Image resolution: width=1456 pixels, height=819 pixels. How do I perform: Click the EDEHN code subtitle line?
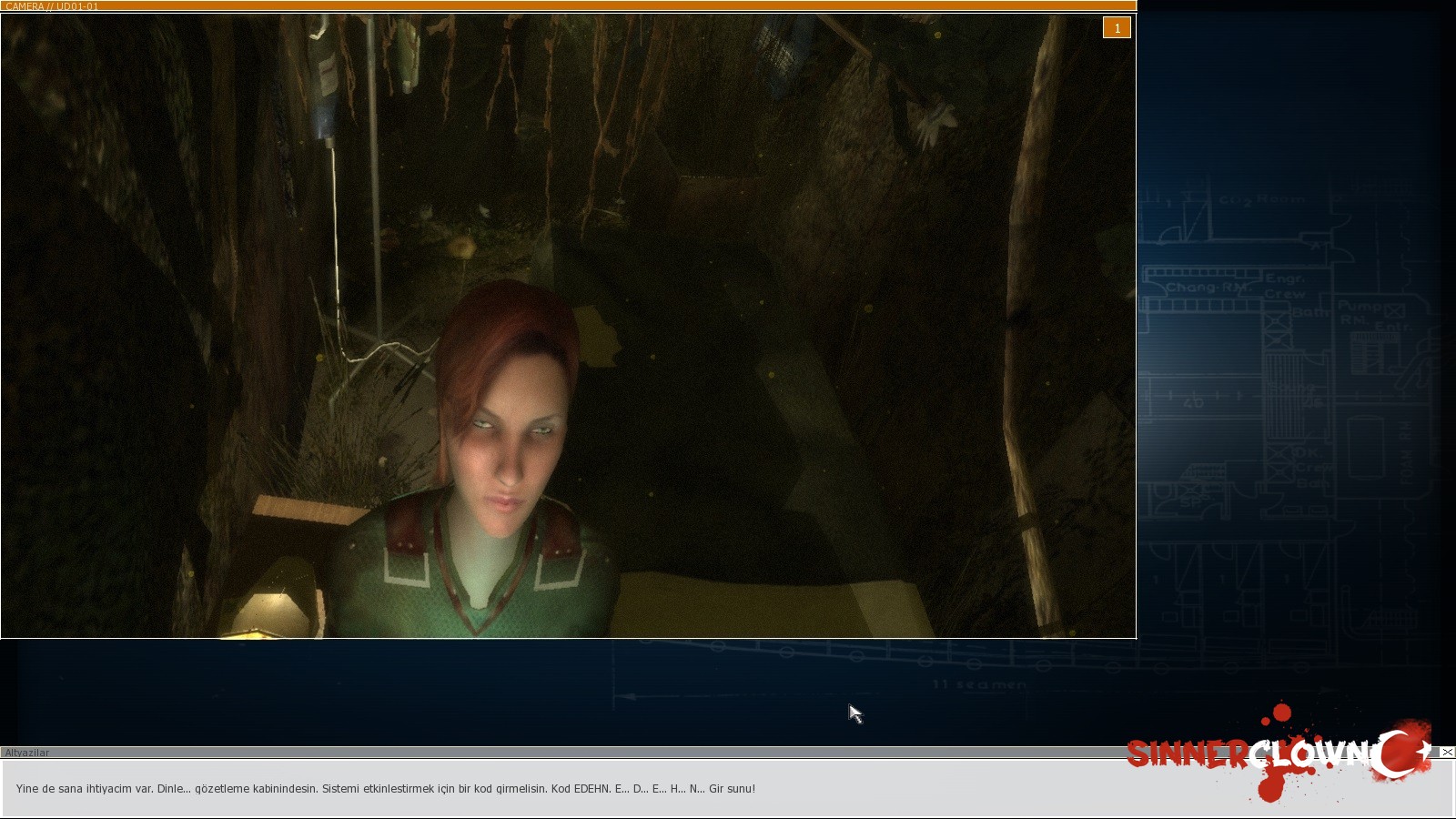click(x=386, y=789)
